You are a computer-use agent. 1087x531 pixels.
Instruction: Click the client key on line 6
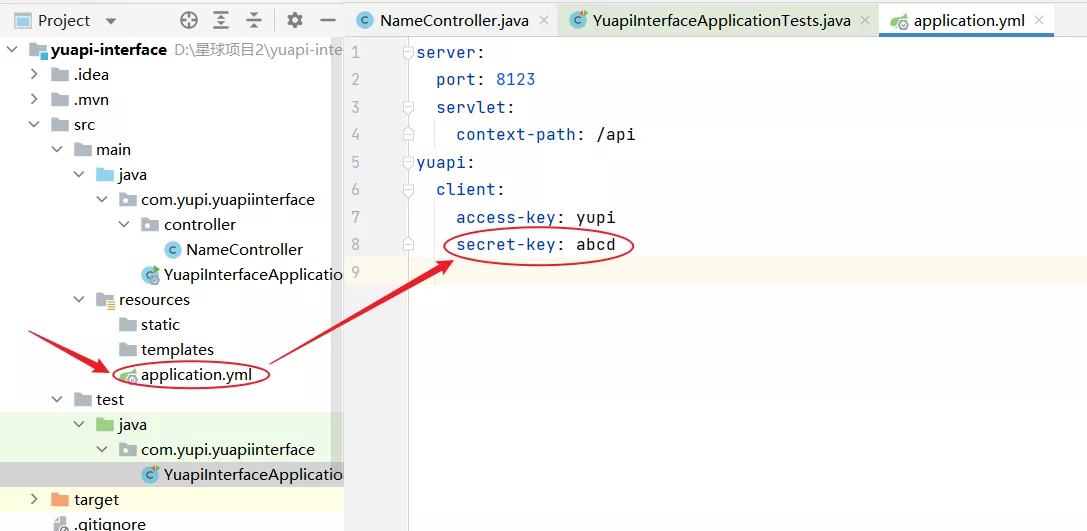pos(466,189)
